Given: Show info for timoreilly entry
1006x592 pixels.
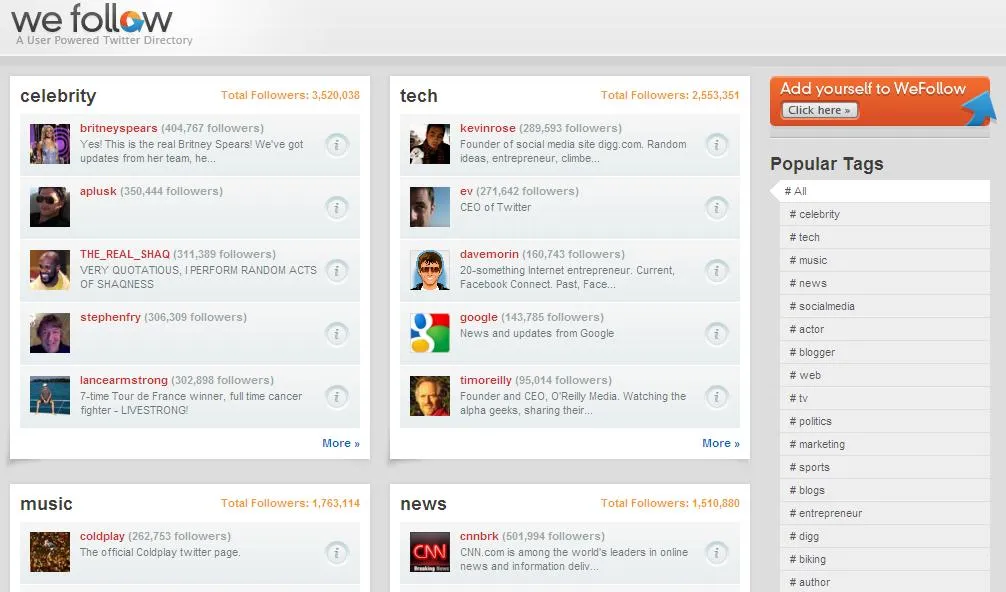Looking at the screenshot, I should (x=716, y=396).
